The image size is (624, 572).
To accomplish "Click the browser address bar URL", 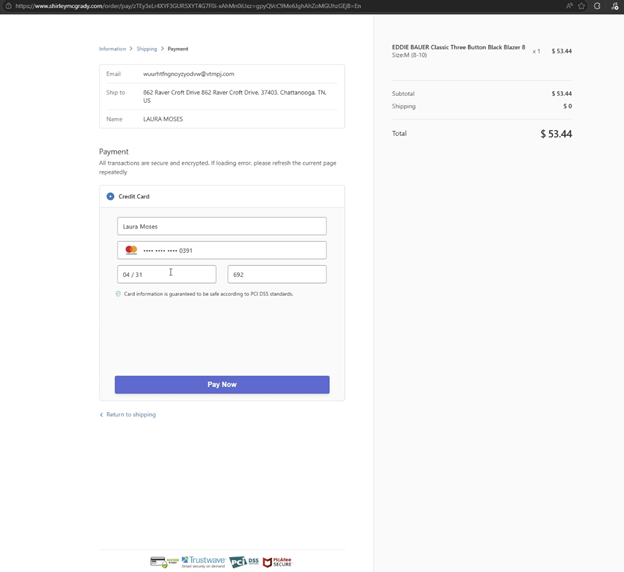I will click(x=188, y=6).
